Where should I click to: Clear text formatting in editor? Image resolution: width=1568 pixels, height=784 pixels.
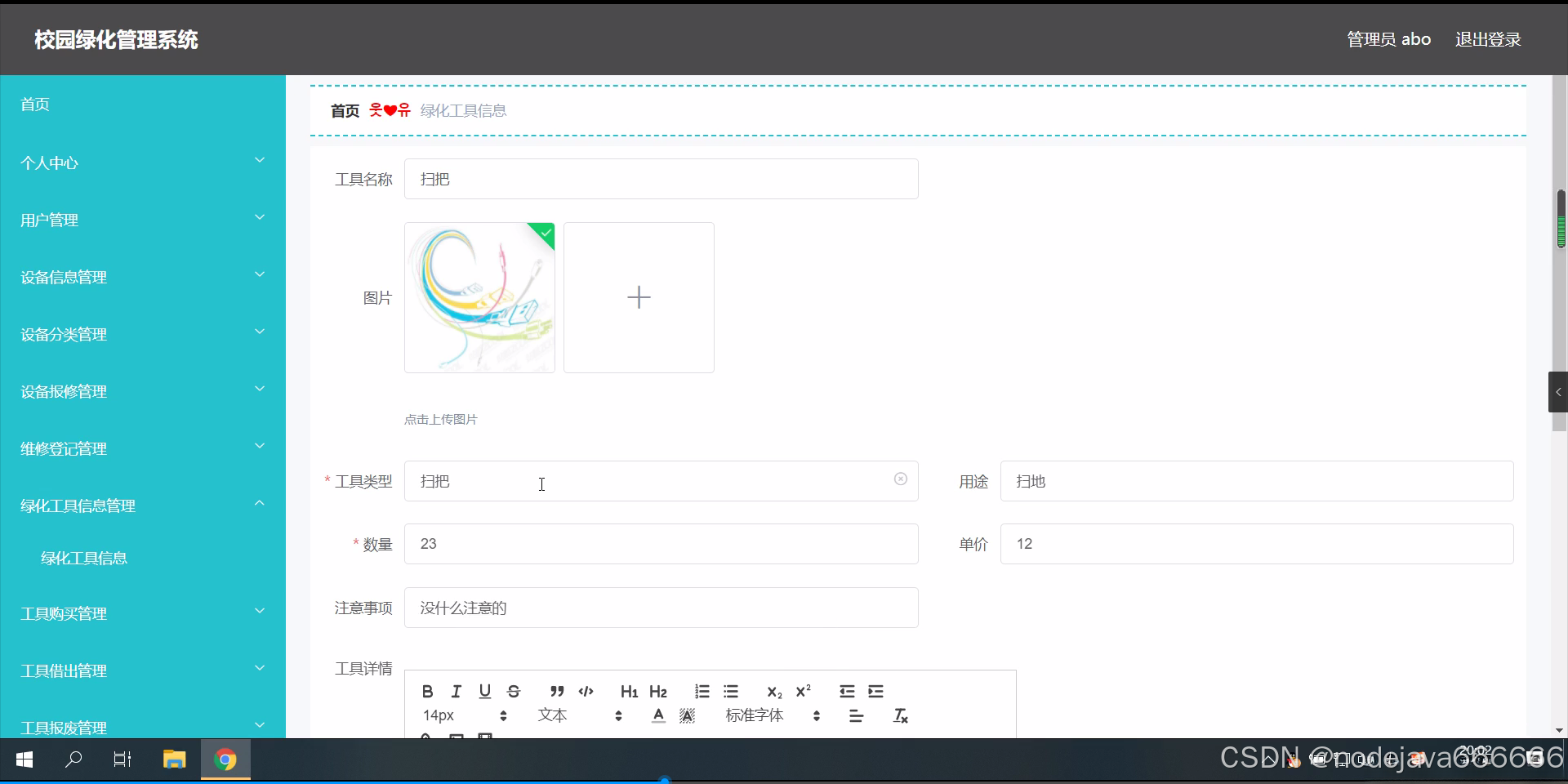[900, 716]
